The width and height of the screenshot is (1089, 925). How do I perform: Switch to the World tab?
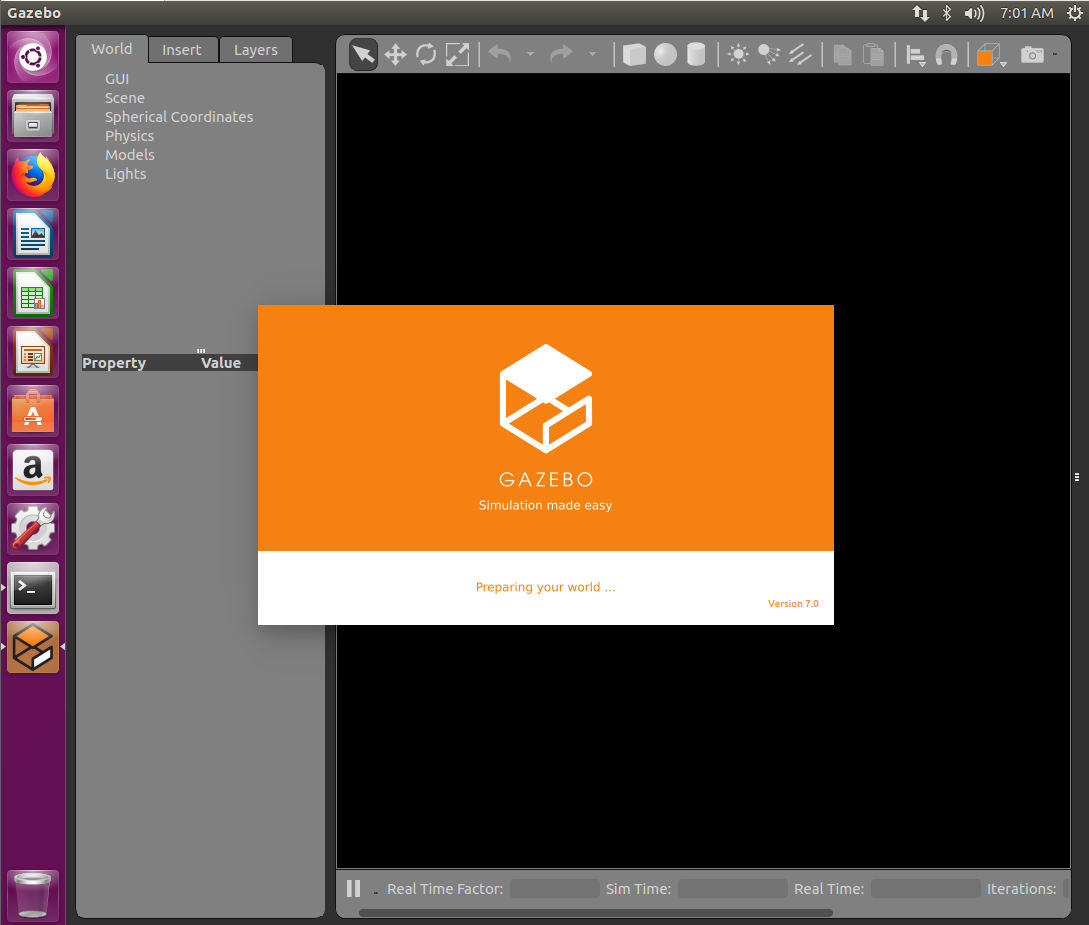(x=112, y=49)
